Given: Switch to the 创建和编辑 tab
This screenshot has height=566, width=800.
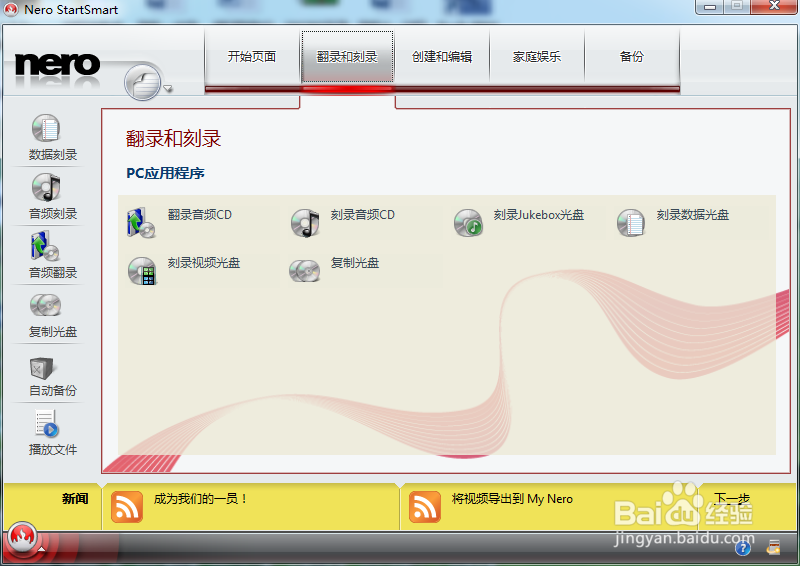Looking at the screenshot, I should coord(442,57).
